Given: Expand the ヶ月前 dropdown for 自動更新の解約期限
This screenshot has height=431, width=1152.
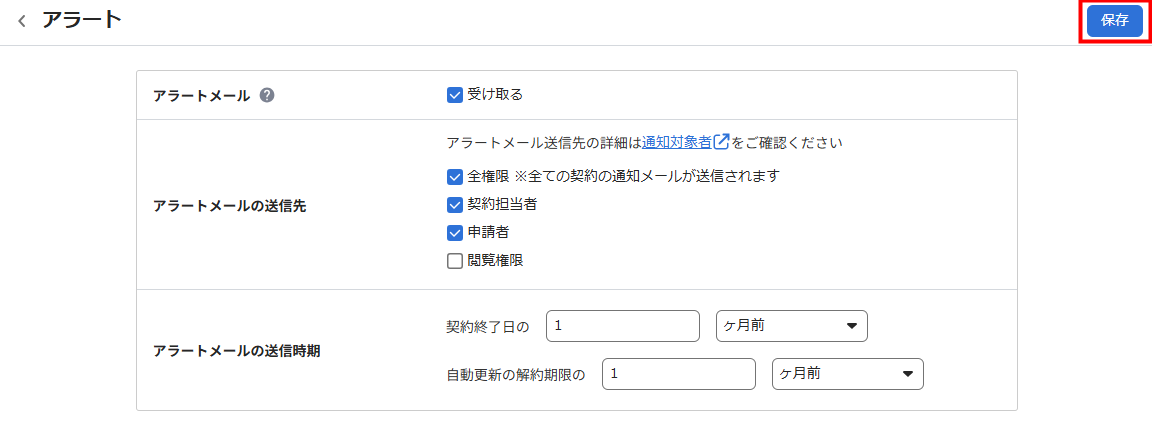Looking at the screenshot, I should [848, 374].
